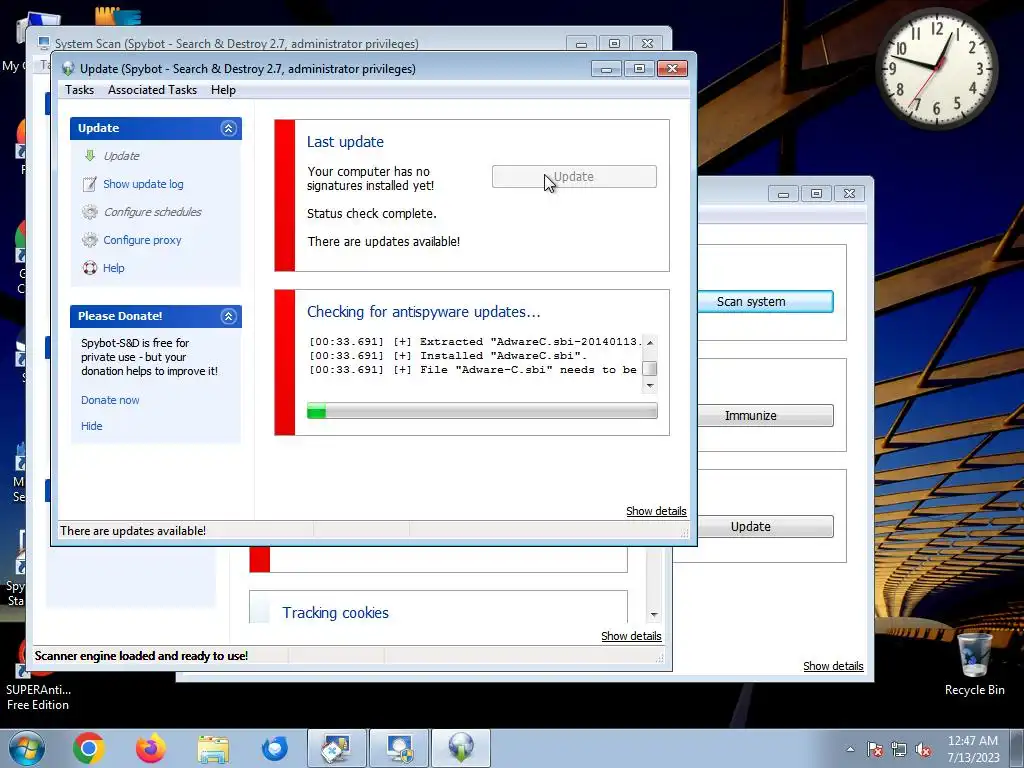Open File Explorer from taskbar
The image size is (1024, 768).
coord(213,748)
